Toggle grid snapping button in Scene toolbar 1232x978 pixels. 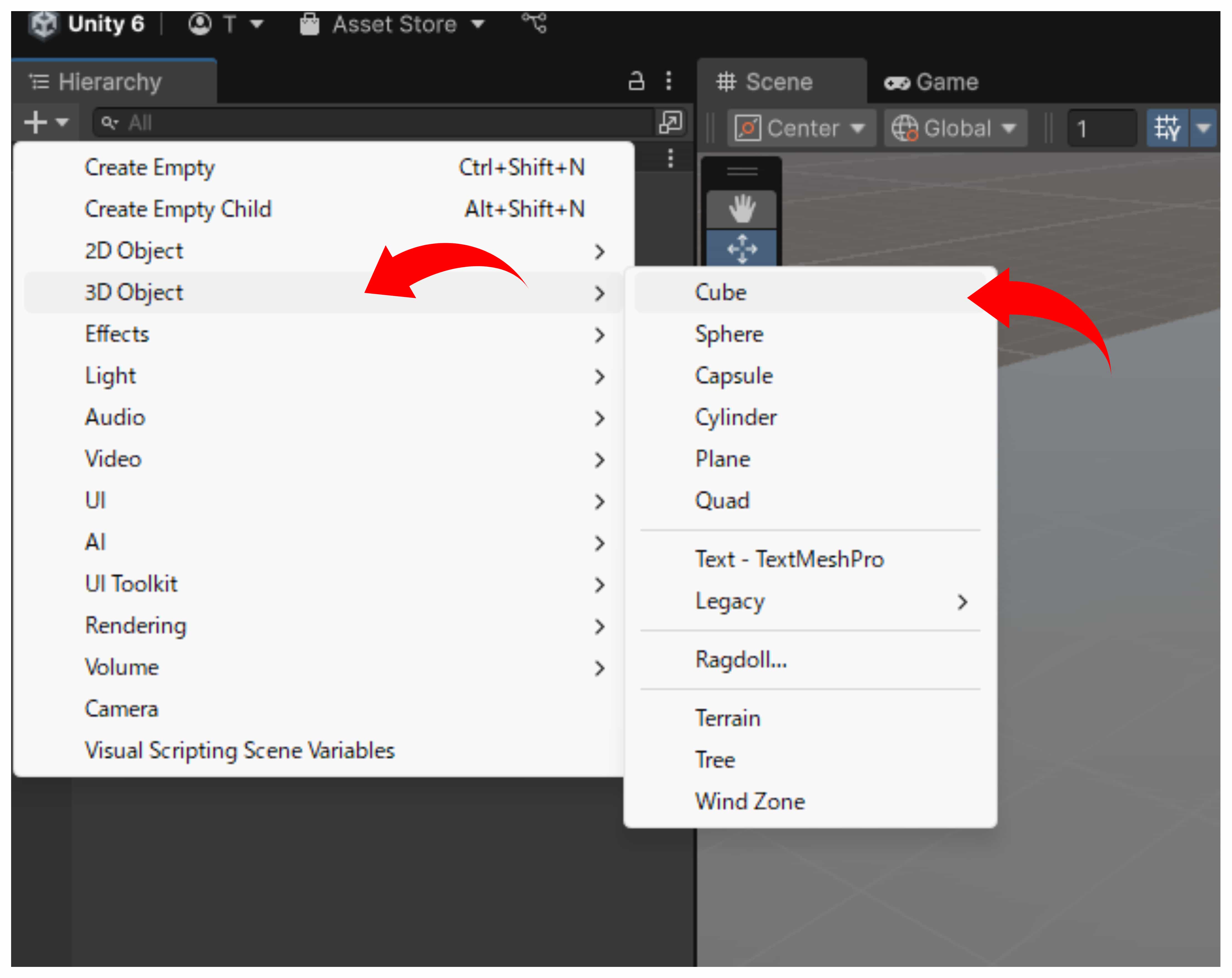point(1167,128)
